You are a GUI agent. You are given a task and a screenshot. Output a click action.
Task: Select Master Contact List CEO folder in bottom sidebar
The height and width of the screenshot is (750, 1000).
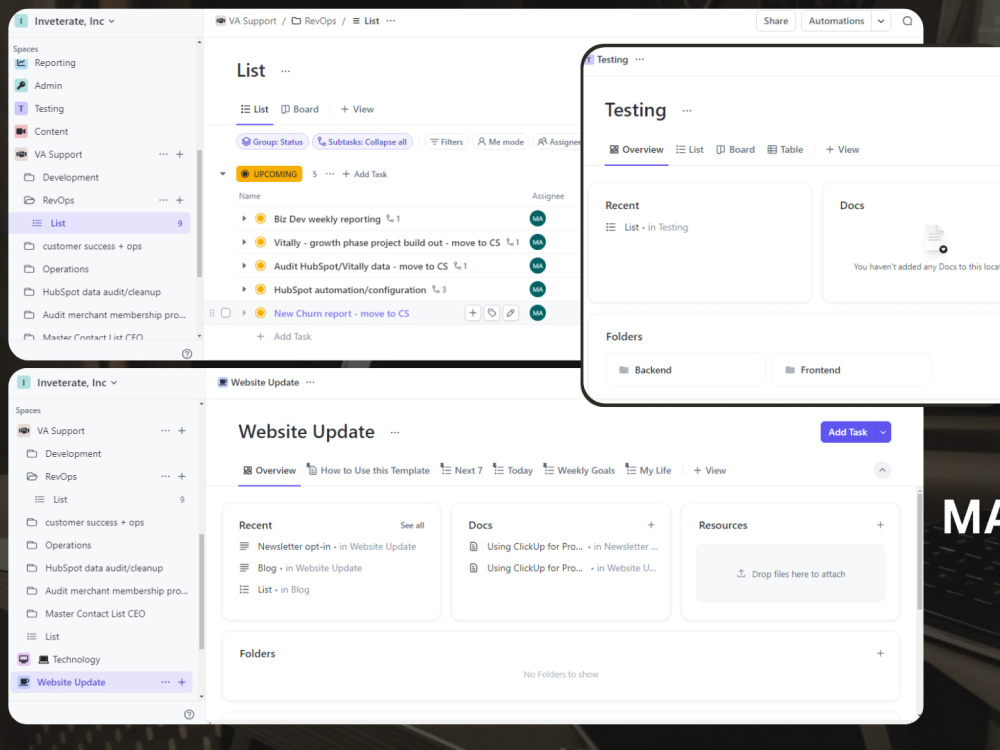pos(95,614)
